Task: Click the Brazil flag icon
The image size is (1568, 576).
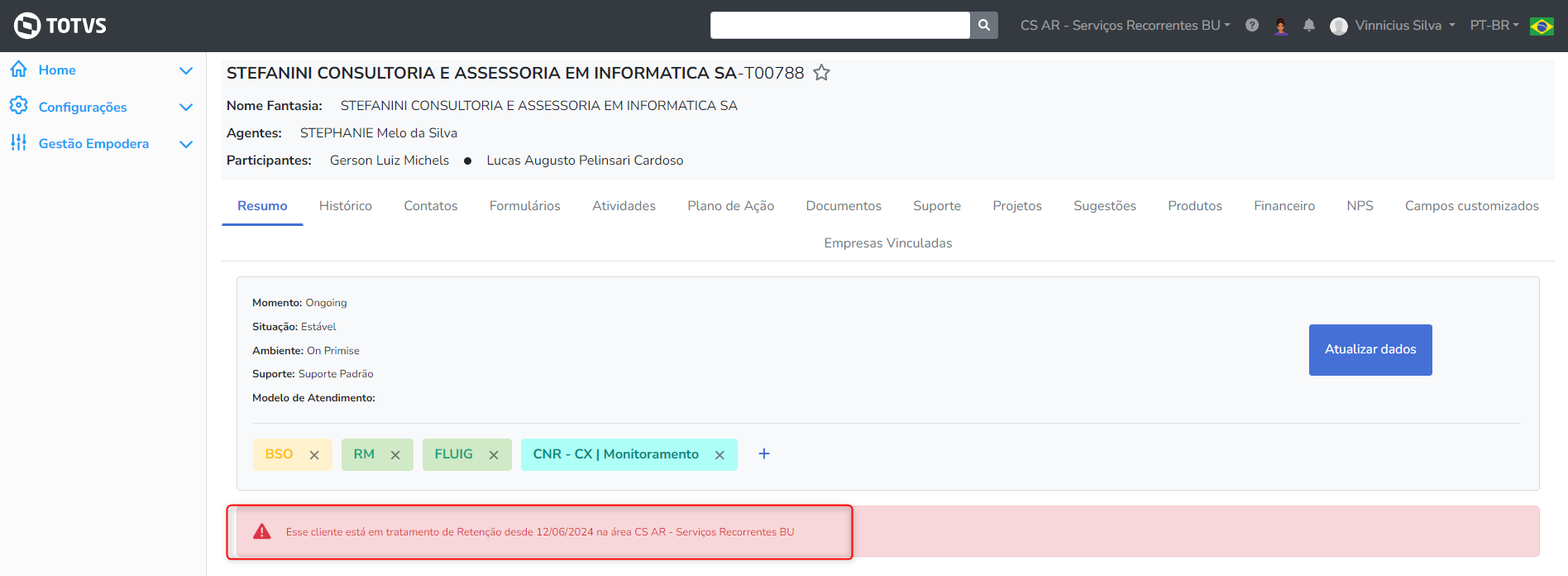Action: [1542, 26]
